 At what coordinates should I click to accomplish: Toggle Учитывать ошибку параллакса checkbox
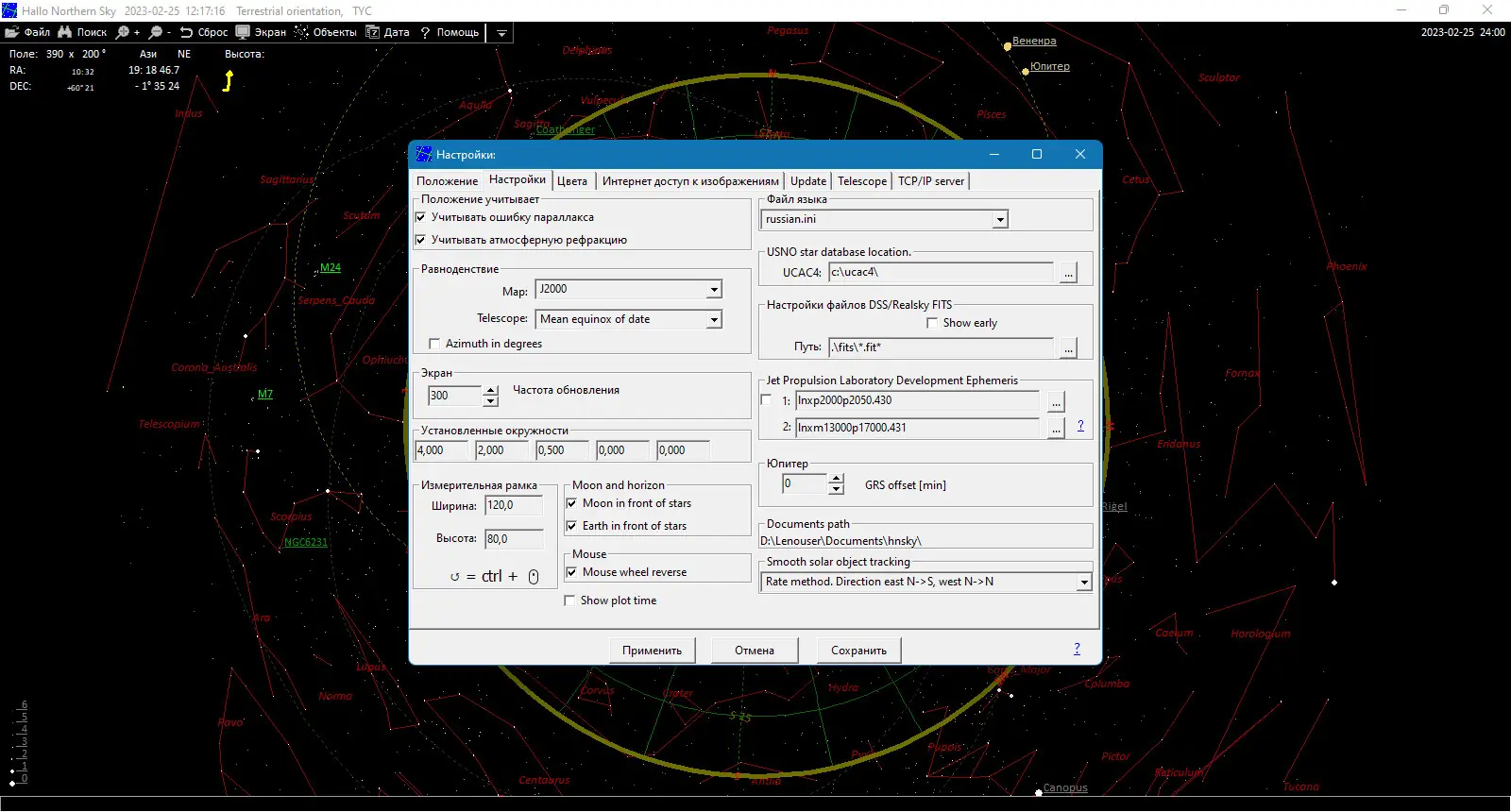pos(420,217)
